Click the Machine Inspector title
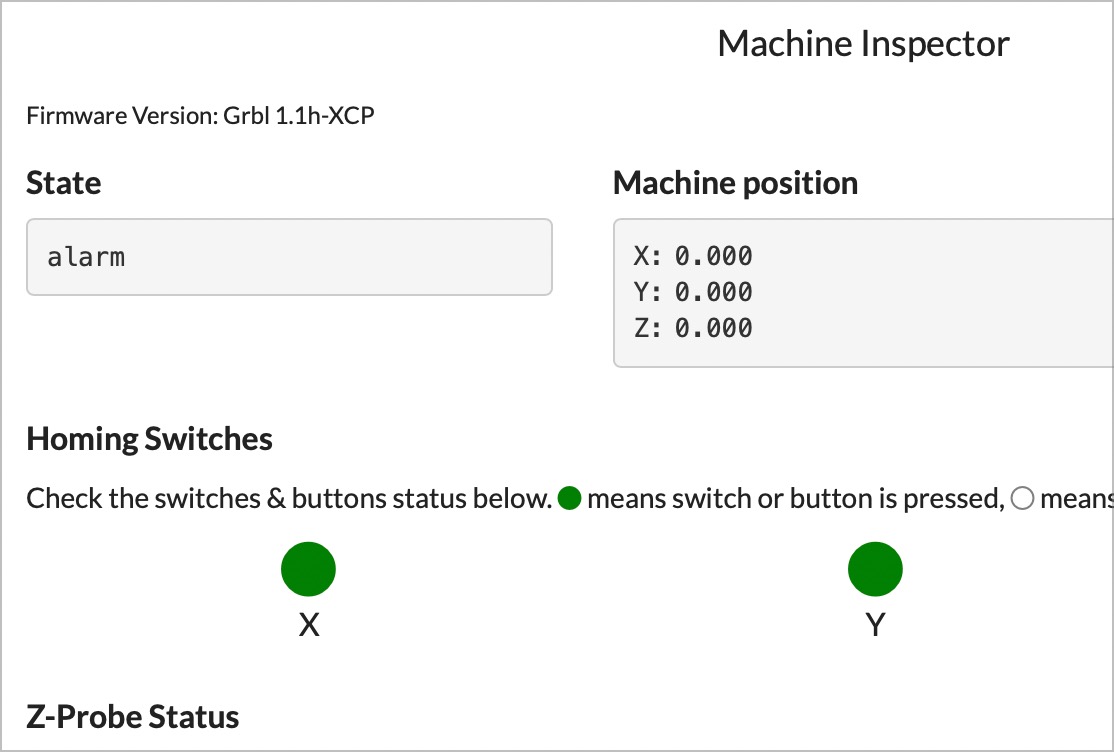The height and width of the screenshot is (752, 1114). (x=863, y=43)
